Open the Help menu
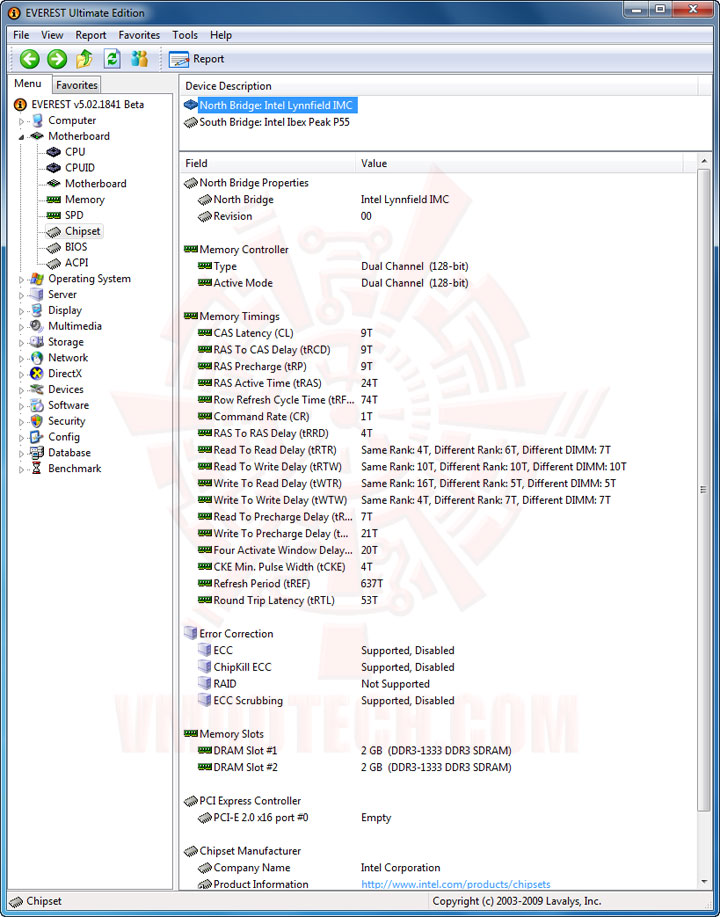720x917 pixels. (221, 35)
